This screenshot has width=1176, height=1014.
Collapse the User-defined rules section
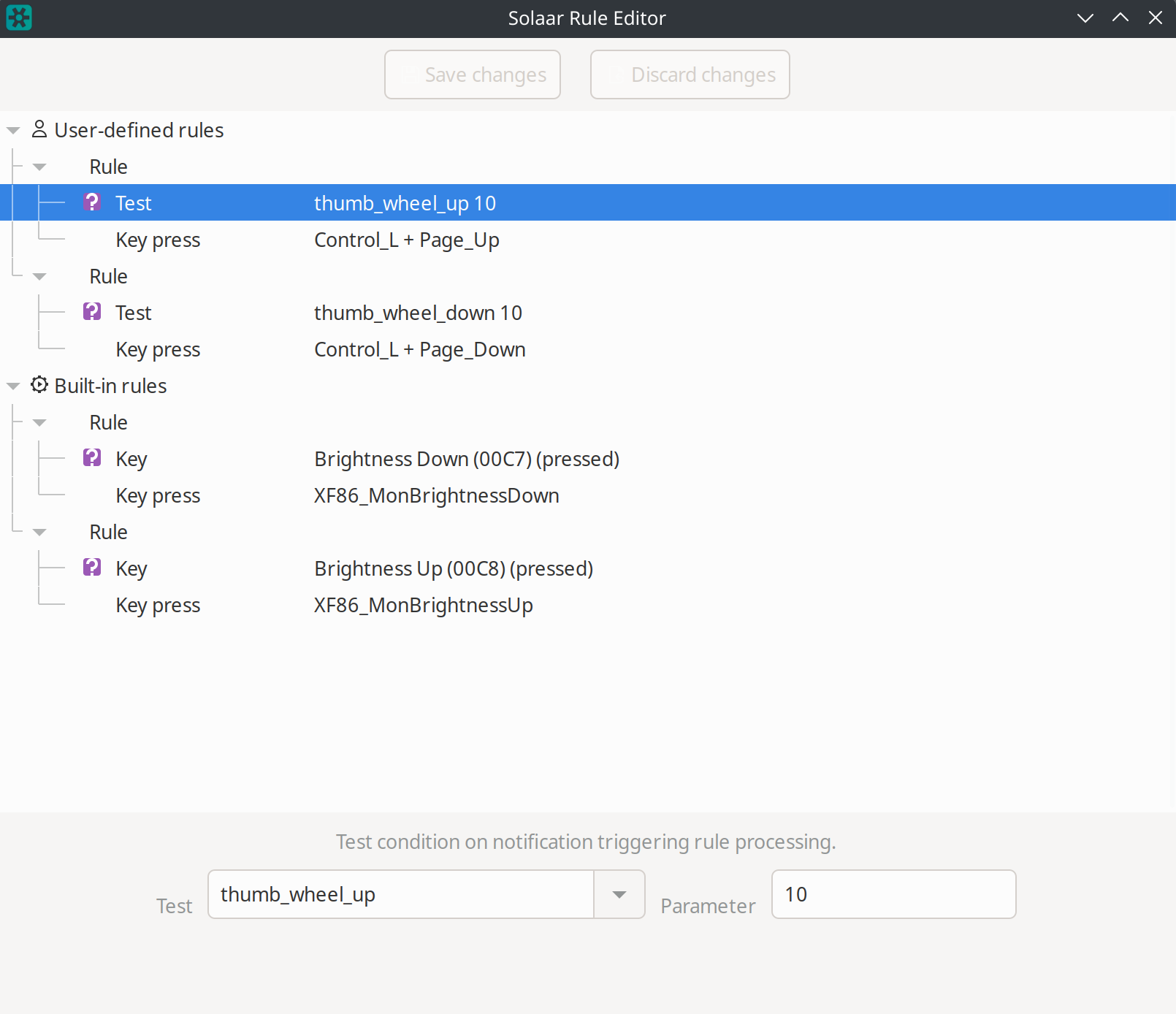pyautogui.click(x=13, y=131)
